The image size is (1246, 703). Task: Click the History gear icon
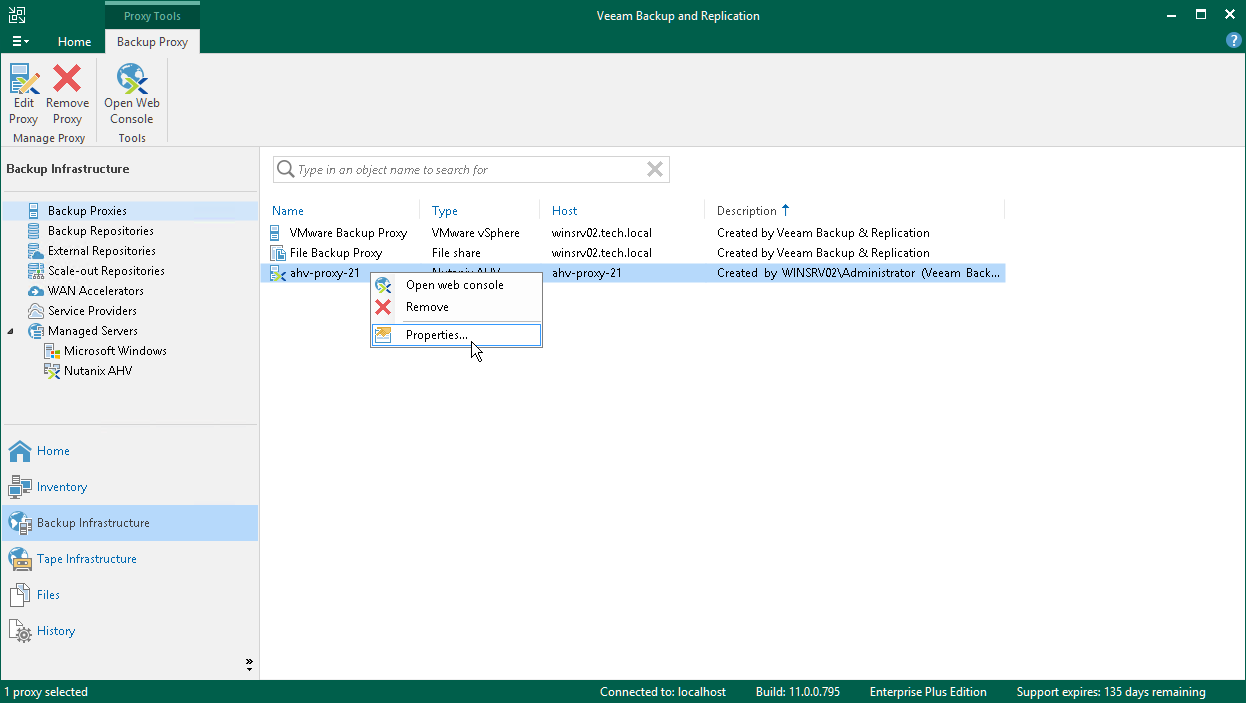20,631
